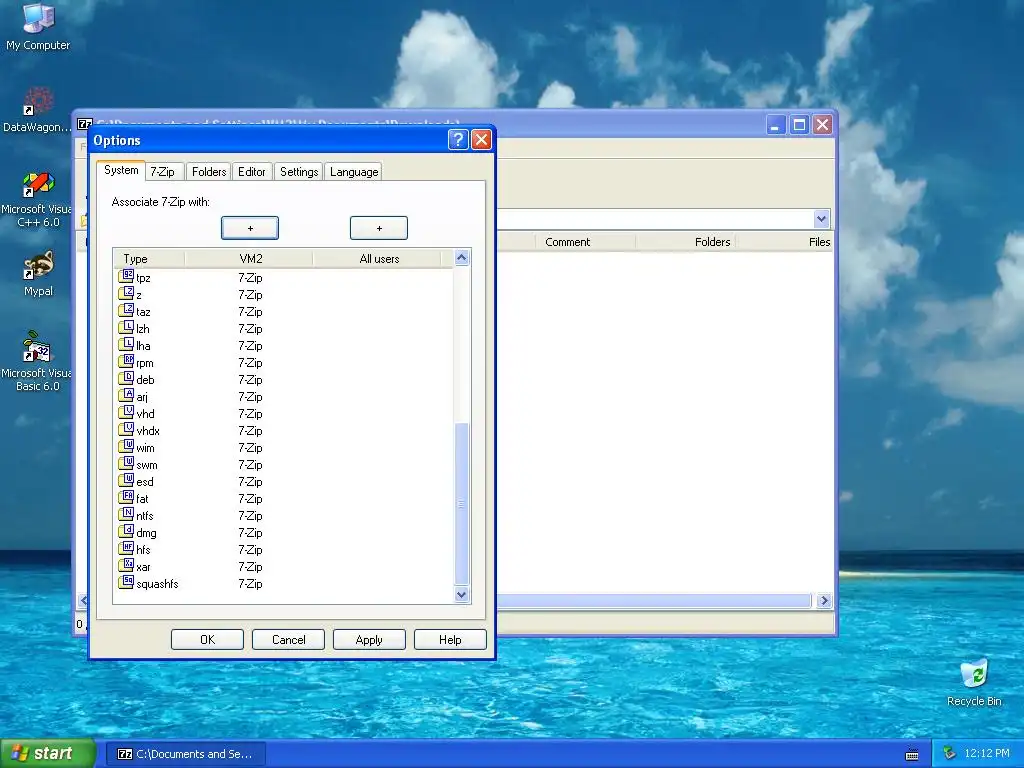Switch to the System tab
The image size is (1024, 768).
click(x=121, y=170)
